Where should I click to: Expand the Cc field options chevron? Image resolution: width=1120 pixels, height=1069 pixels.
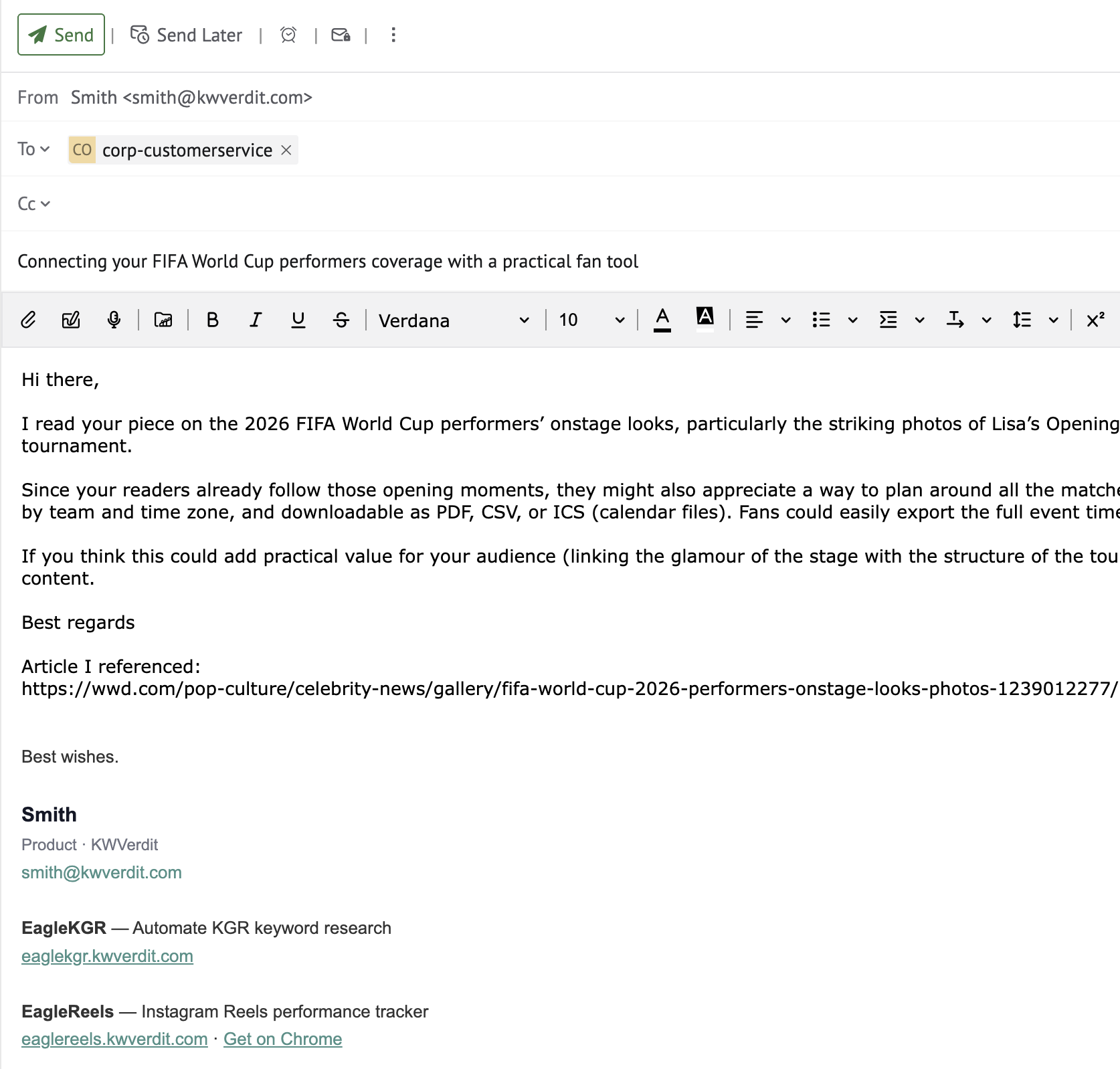[45, 204]
